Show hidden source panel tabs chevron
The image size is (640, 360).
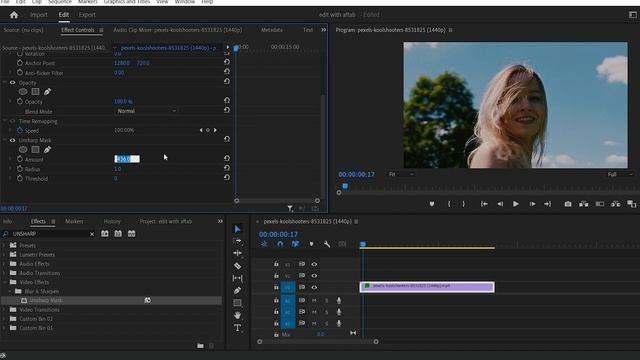coord(324,30)
